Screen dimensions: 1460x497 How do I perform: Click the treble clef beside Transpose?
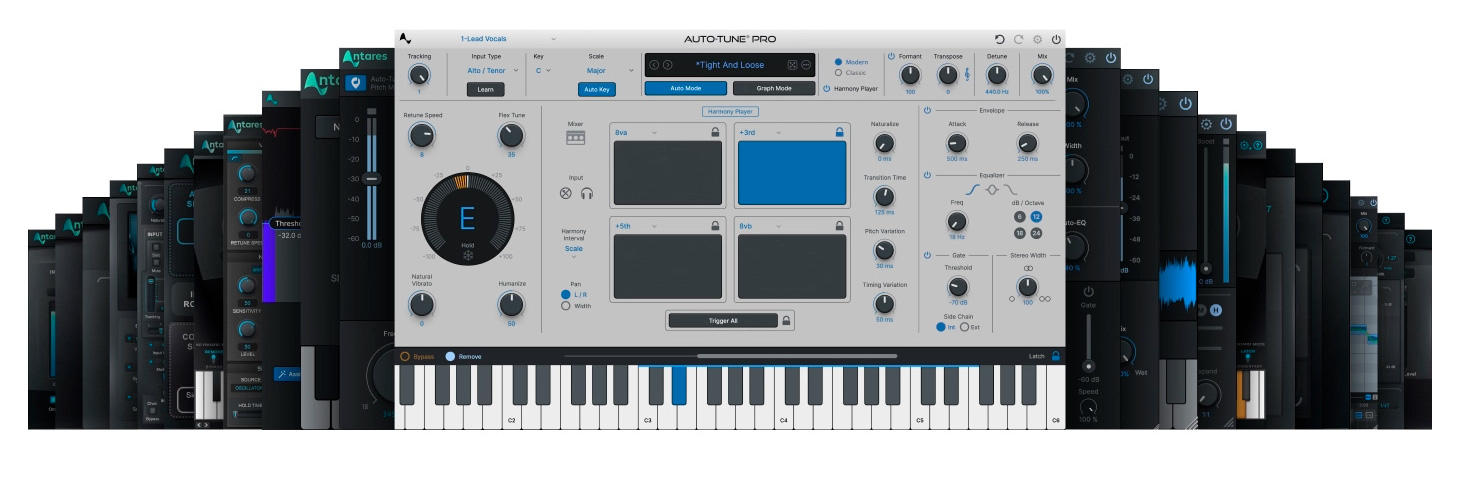point(966,75)
